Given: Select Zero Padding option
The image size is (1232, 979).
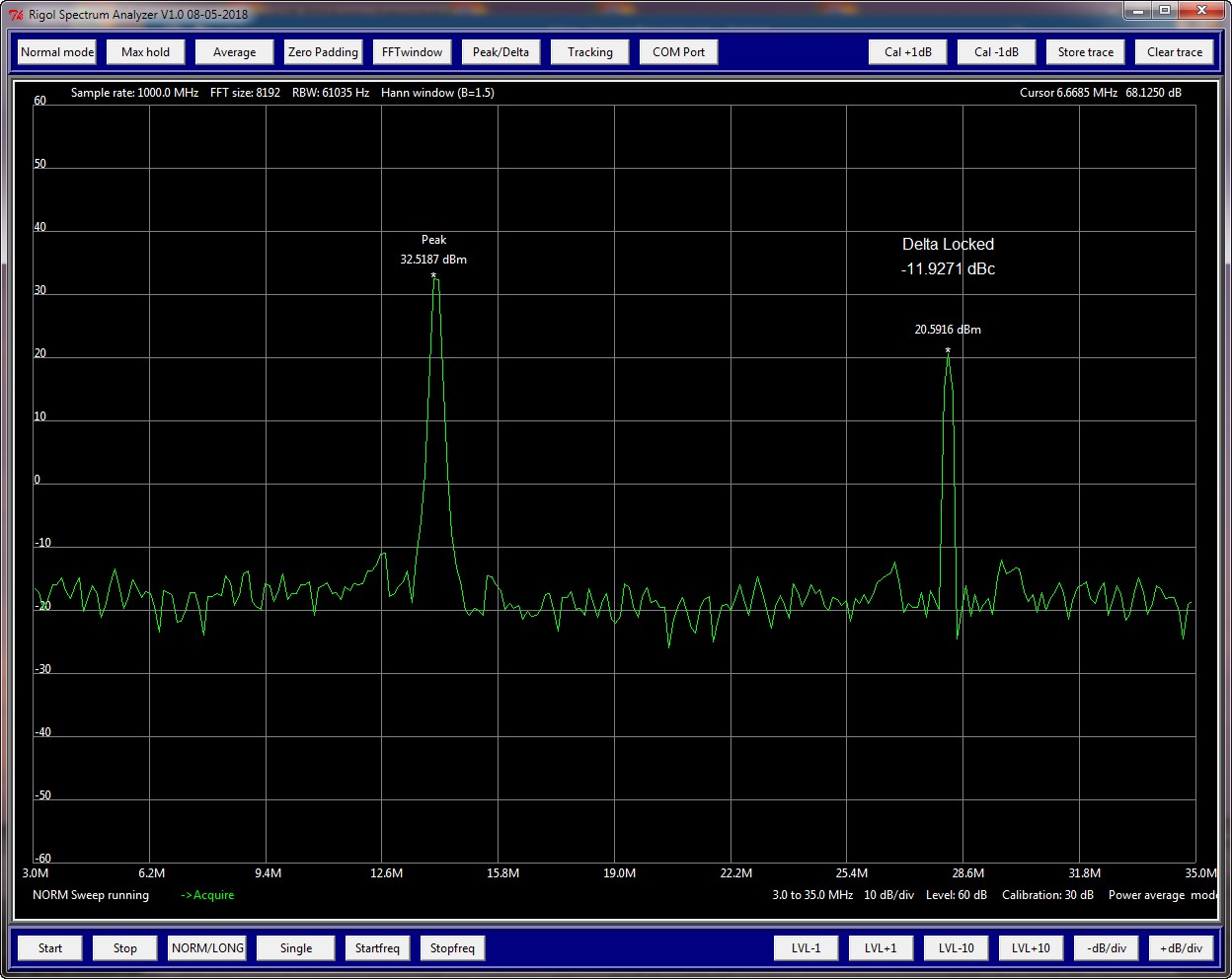Looking at the screenshot, I should click(323, 52).
